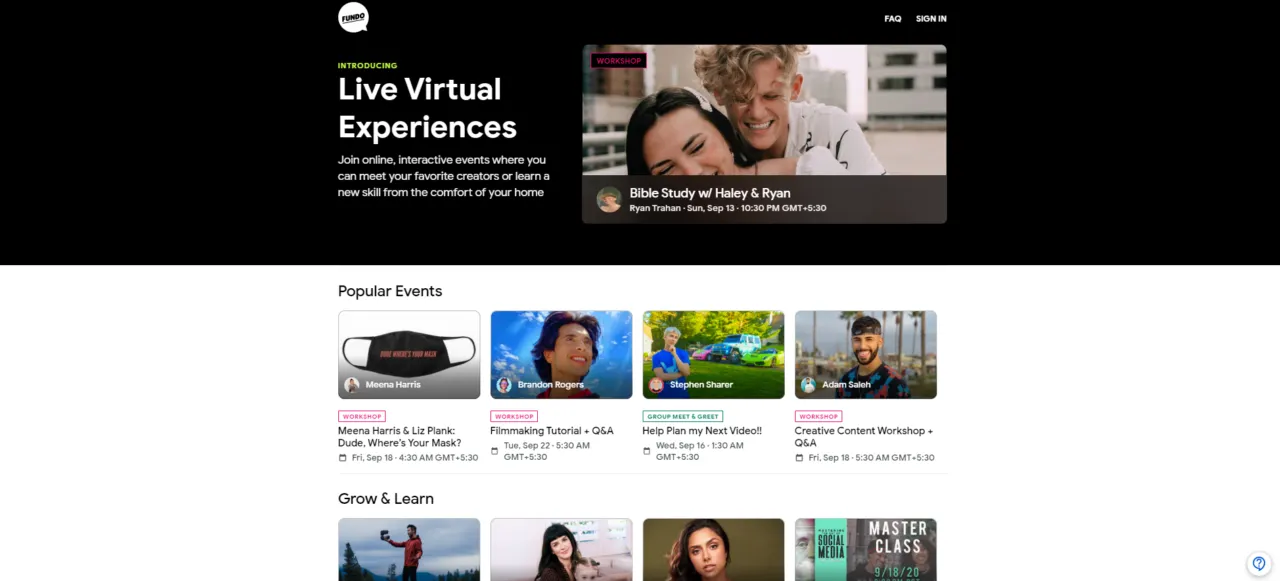Click Meena Harris's profile avatar
The width and height of the screenshot is (1280, 581).
(352, 385)
